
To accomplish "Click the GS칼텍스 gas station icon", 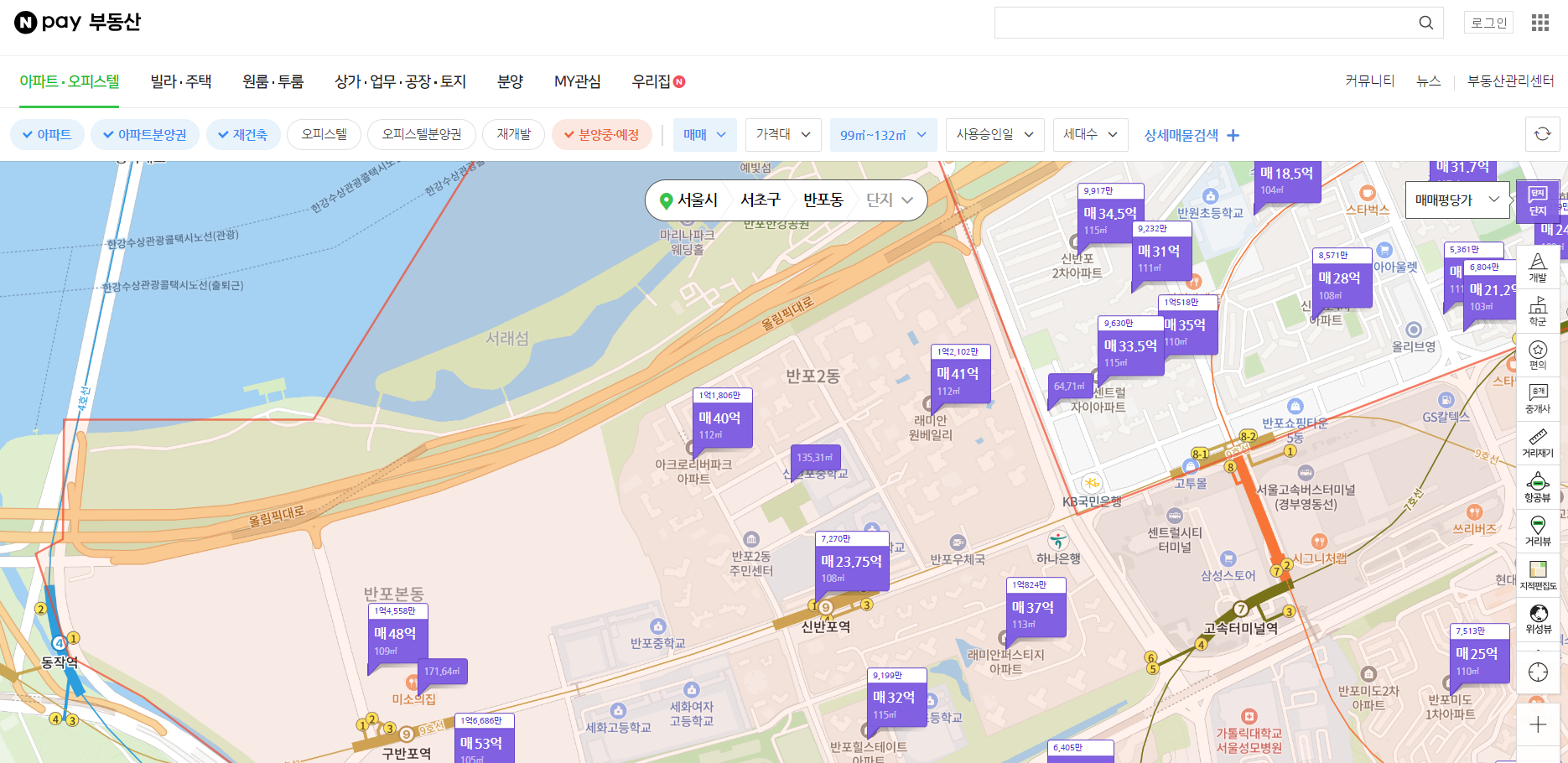I will click(x=1446, y=400).
